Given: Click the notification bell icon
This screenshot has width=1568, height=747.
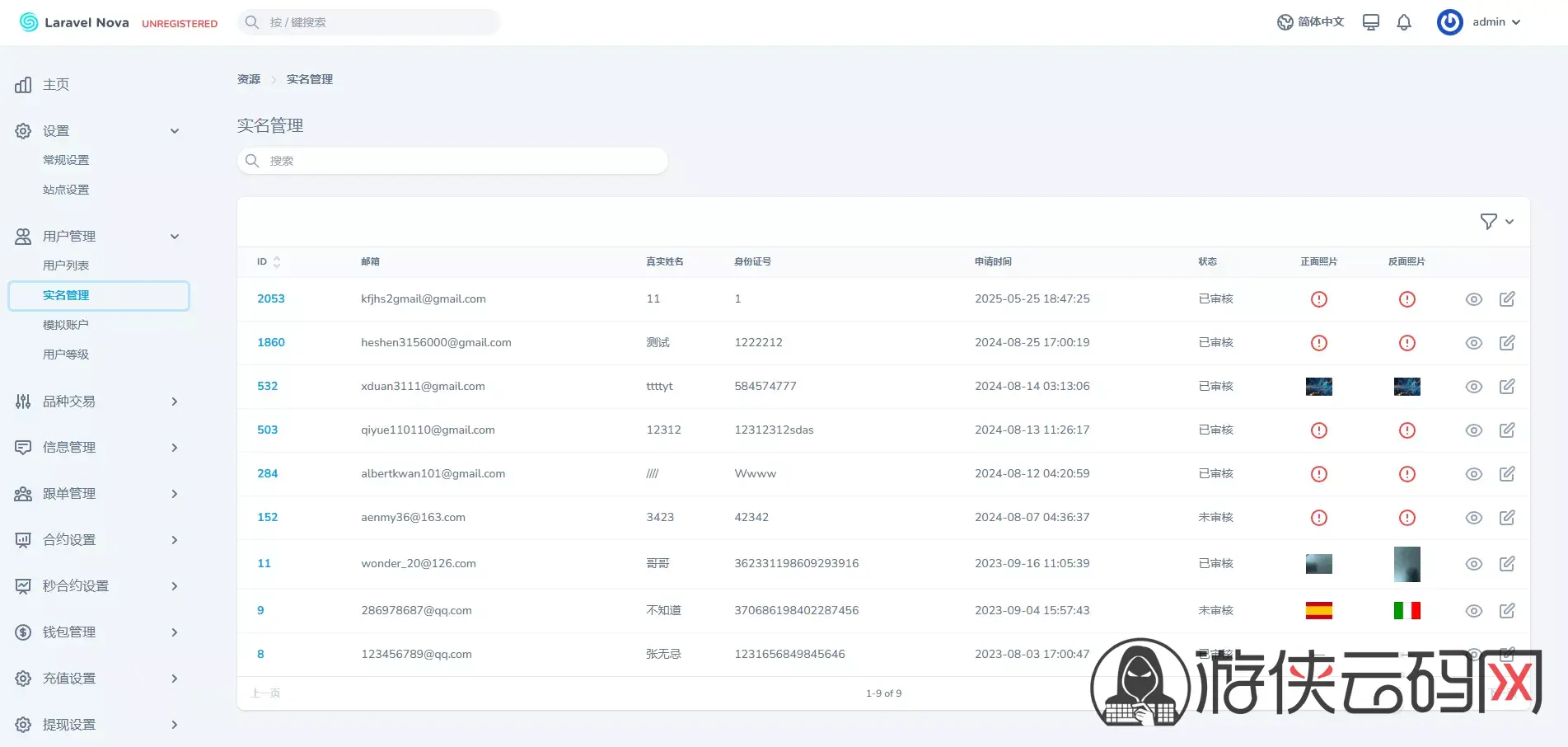Looking at the screenshot, I should click(x=1404, y=22).
